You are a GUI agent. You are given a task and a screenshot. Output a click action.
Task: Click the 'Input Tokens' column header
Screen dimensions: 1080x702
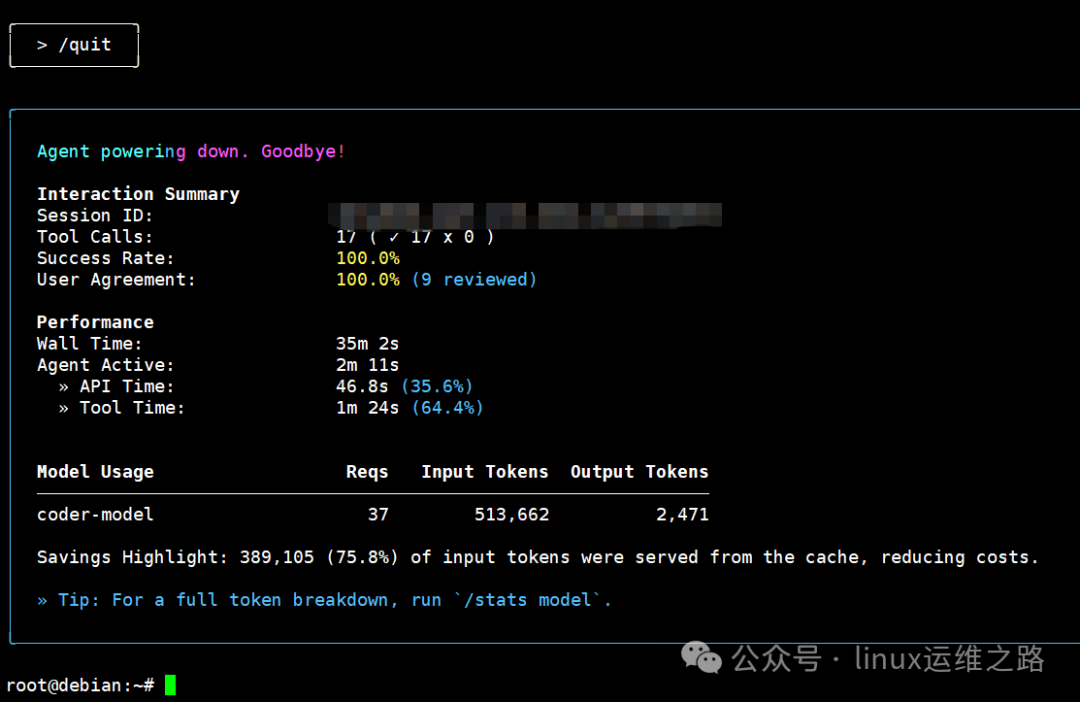485,472
